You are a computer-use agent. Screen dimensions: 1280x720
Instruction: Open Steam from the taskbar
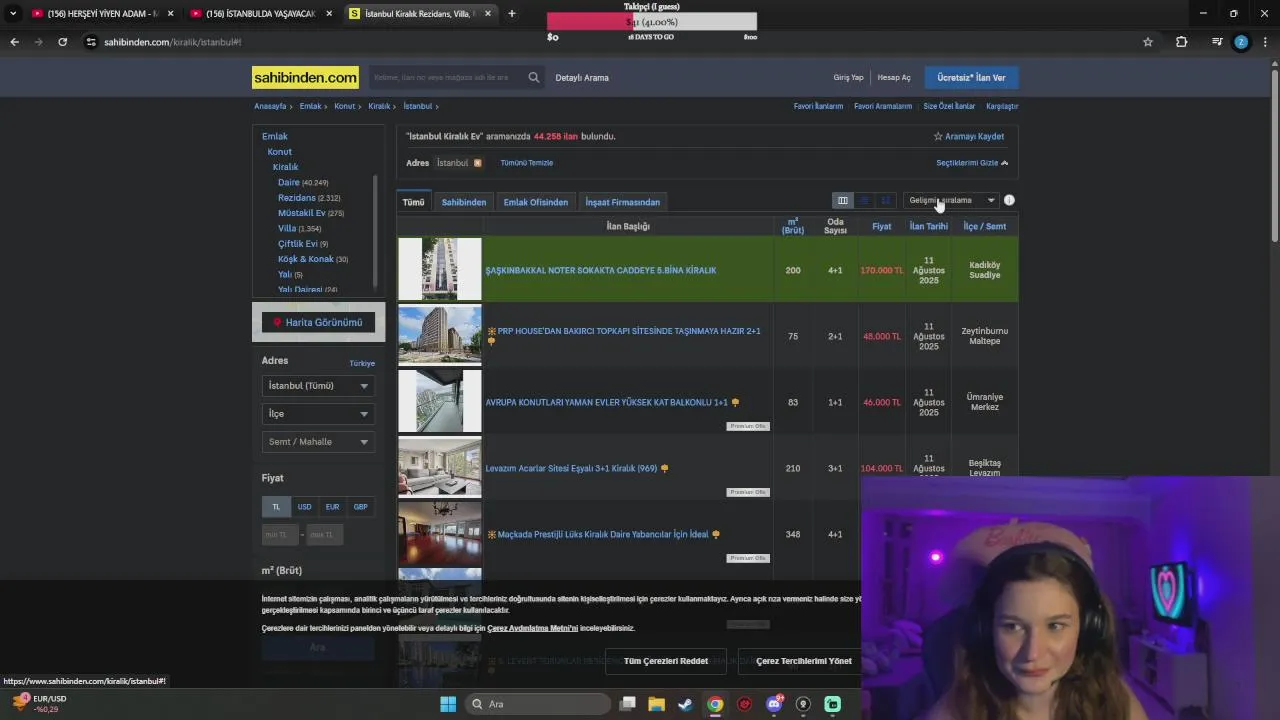coord(685,704)
